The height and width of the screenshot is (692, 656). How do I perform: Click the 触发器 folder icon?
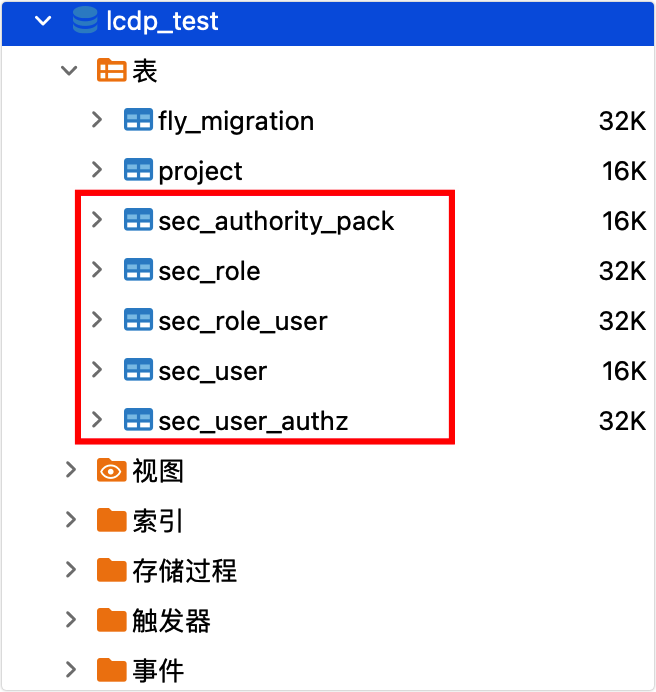coord(111,621)
